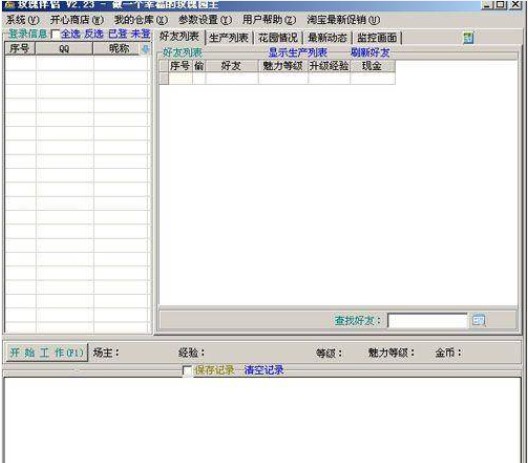Expand the 参数设置 menu

pyautogui.click(x=205, y=20)
